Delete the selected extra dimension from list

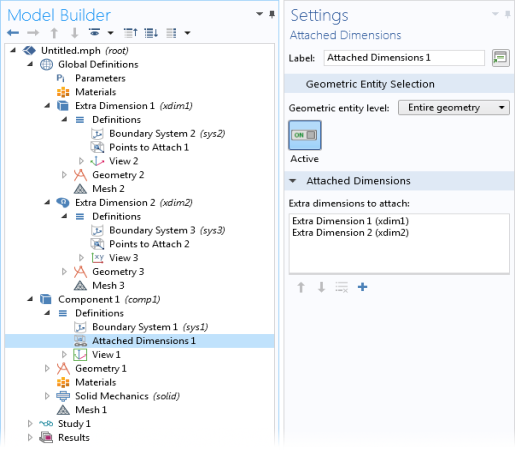click(x=342, y=287)
